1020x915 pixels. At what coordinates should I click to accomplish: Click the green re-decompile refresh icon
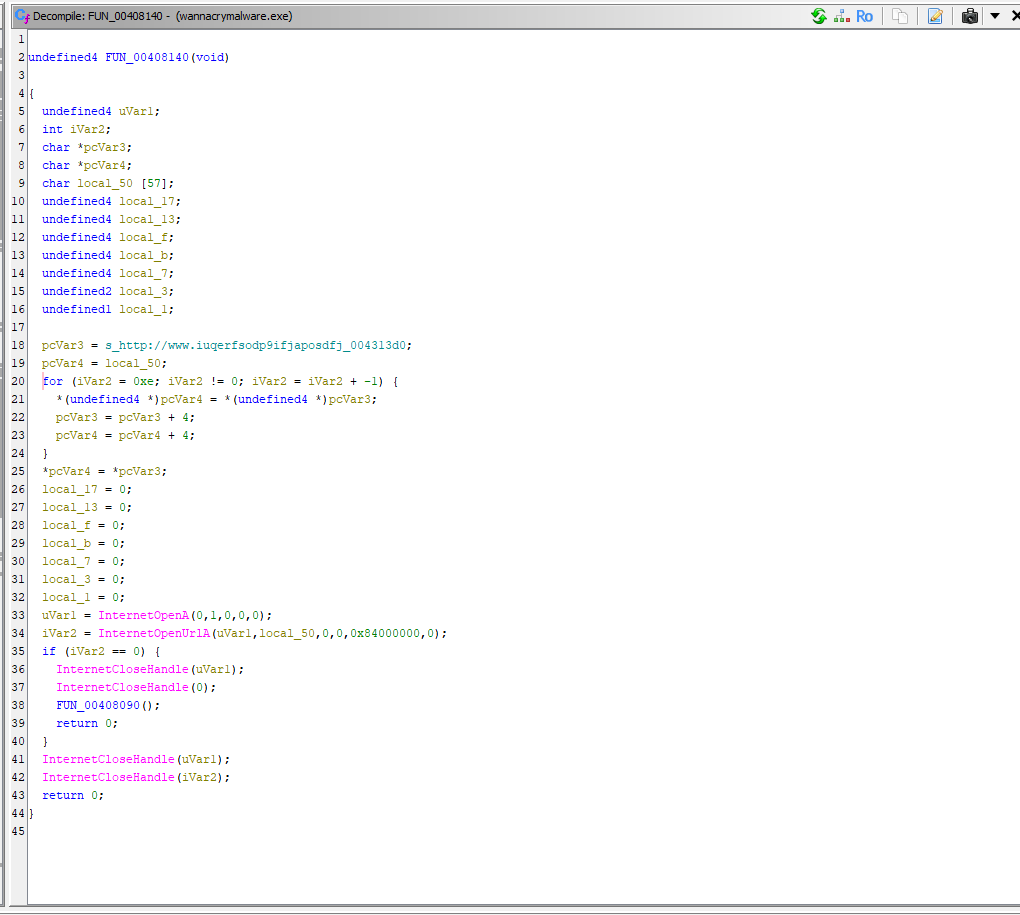pyautogui.click(x=818, y=16)
